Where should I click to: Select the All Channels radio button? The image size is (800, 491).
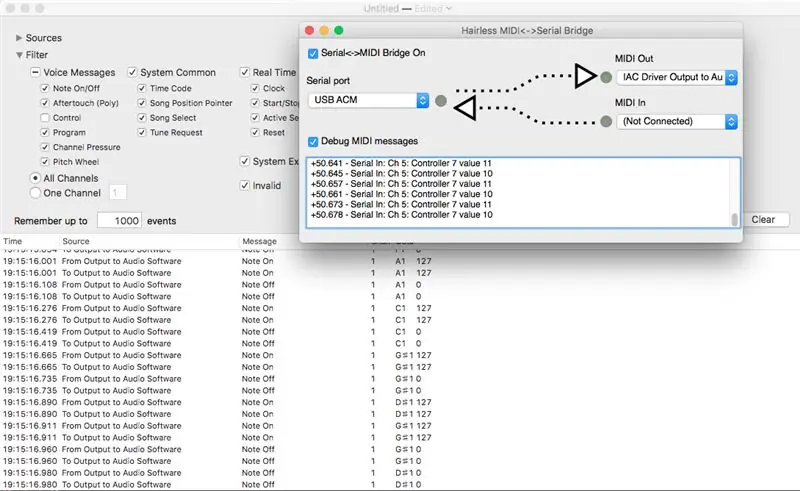click(x=35, y=178)
